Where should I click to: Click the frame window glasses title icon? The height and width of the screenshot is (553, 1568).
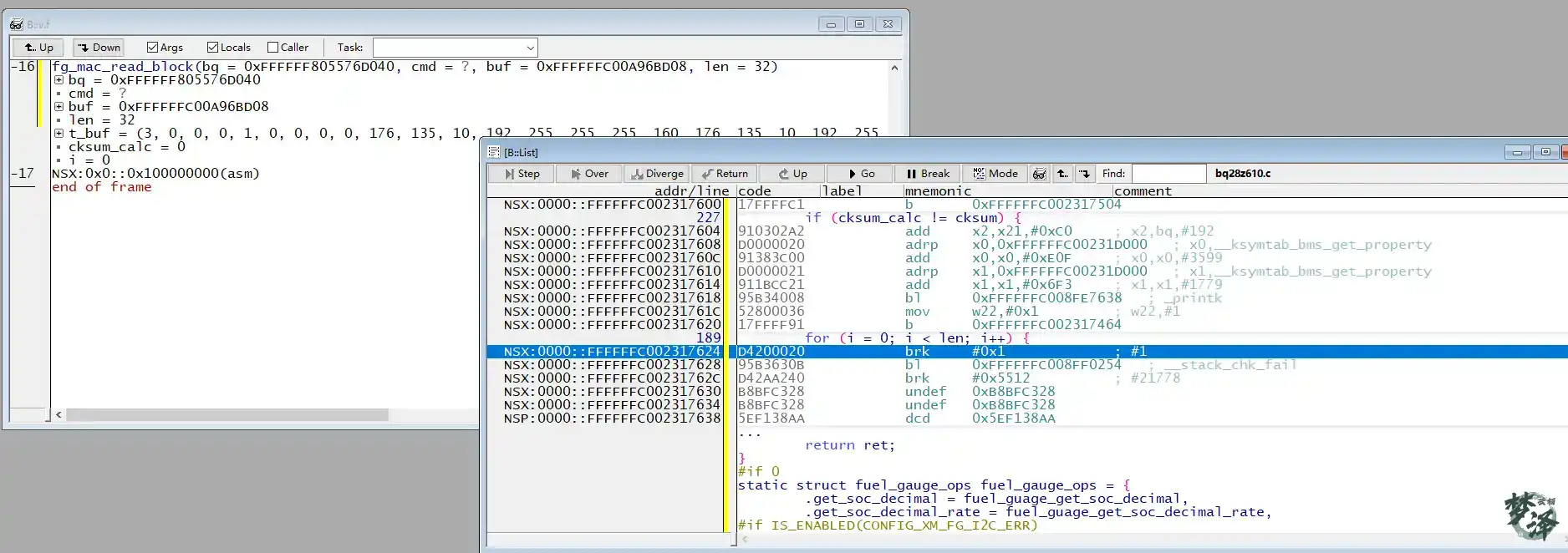coord(16,24)
